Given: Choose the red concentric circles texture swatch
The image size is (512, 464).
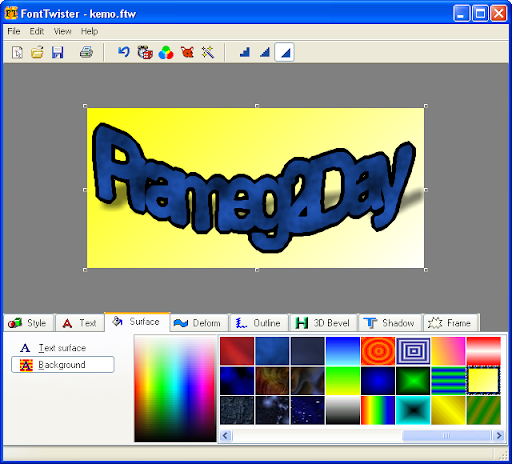Looking at the screenshot, I should pos(378,351).
